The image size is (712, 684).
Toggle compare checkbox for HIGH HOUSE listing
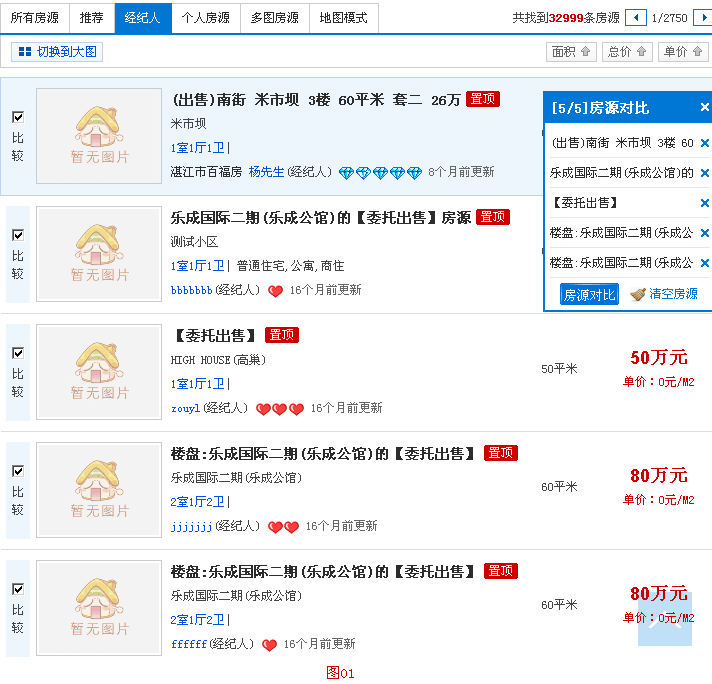(18, 353)
